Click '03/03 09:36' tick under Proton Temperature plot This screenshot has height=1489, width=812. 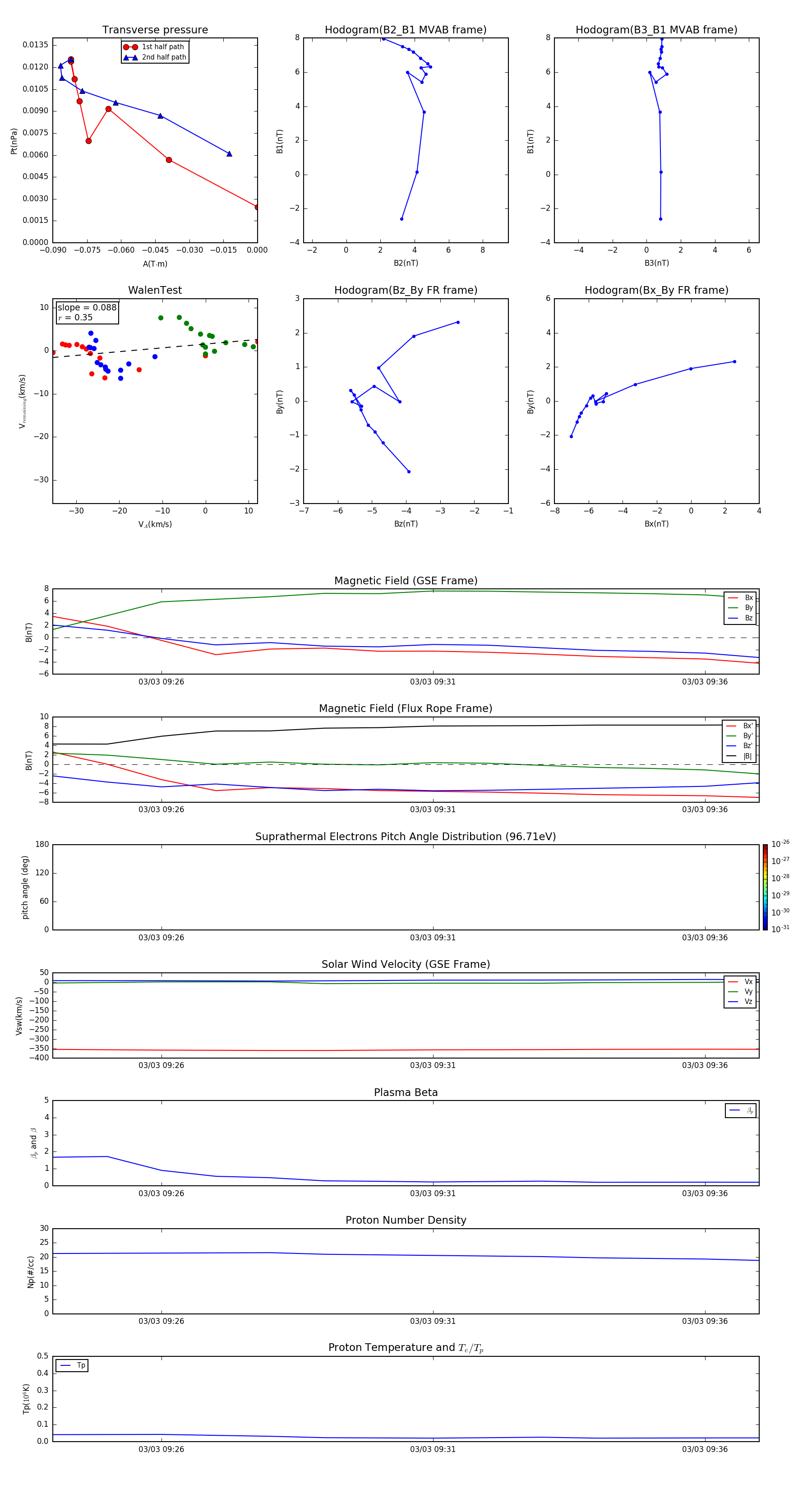coord(705,1449)
